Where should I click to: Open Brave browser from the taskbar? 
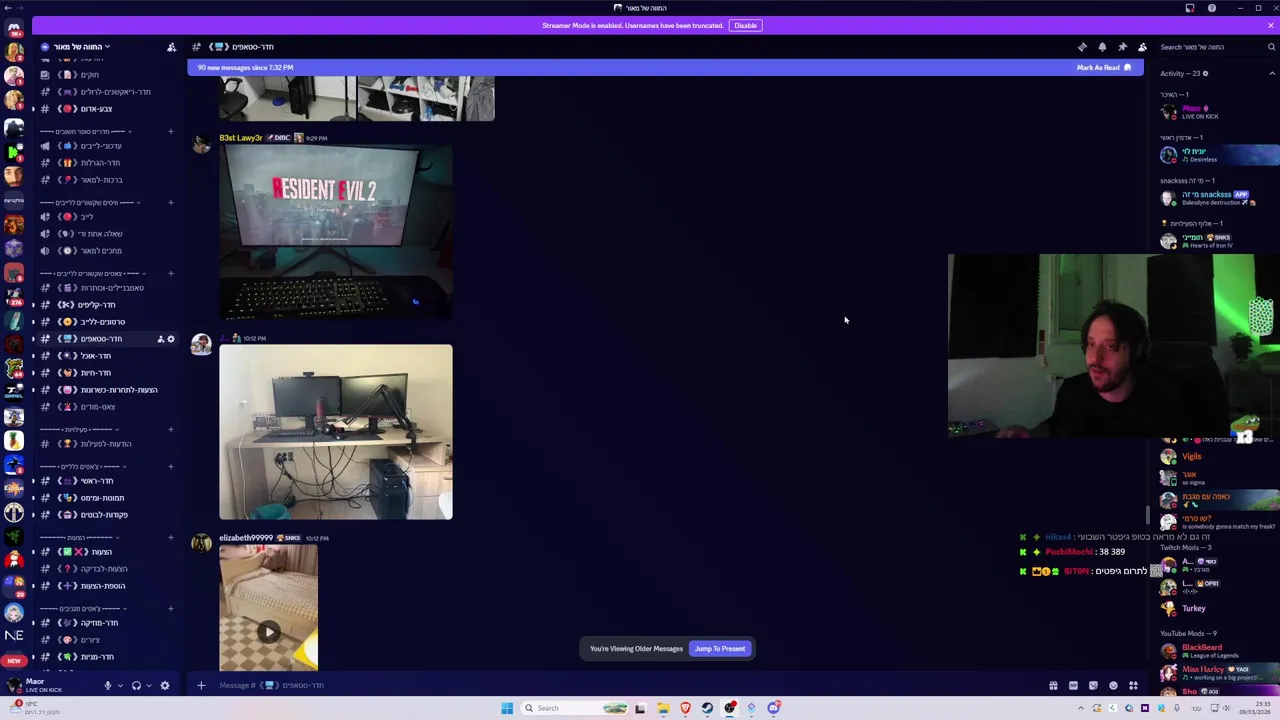[685, 708]
